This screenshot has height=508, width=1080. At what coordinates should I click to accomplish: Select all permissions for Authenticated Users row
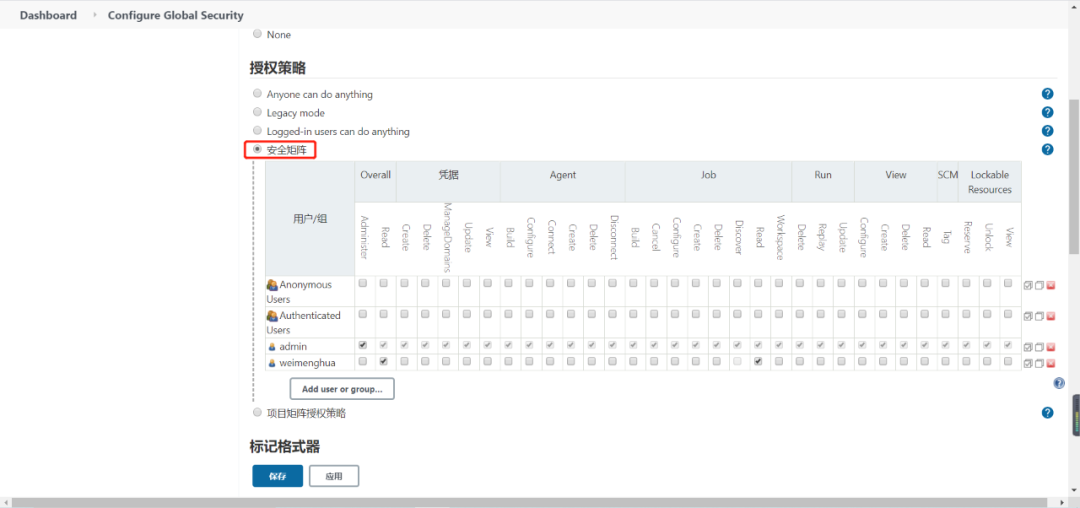[1028, 316]
